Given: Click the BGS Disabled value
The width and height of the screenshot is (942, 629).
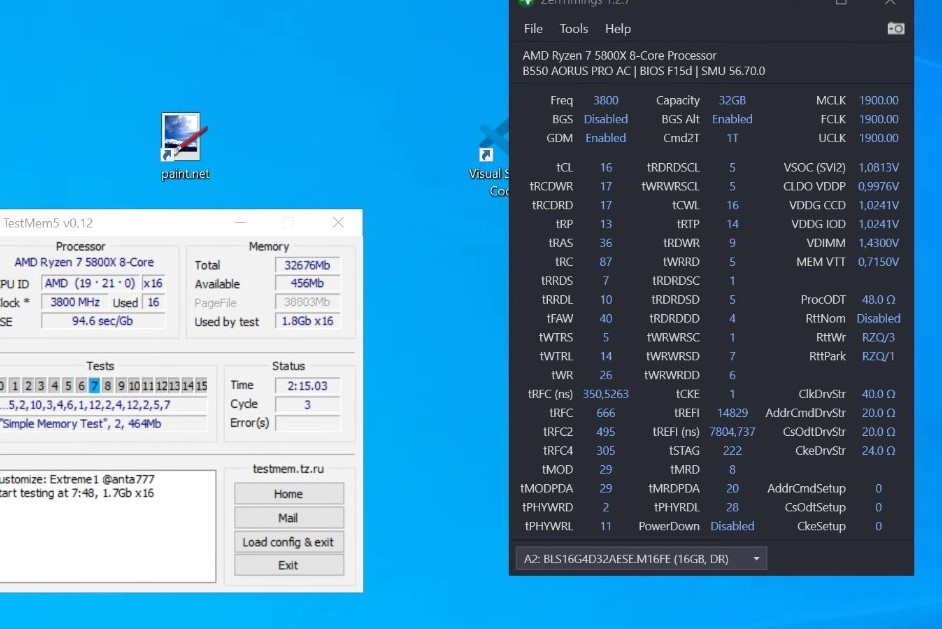Looking at the screenshot, I should (x=606, y=119).
